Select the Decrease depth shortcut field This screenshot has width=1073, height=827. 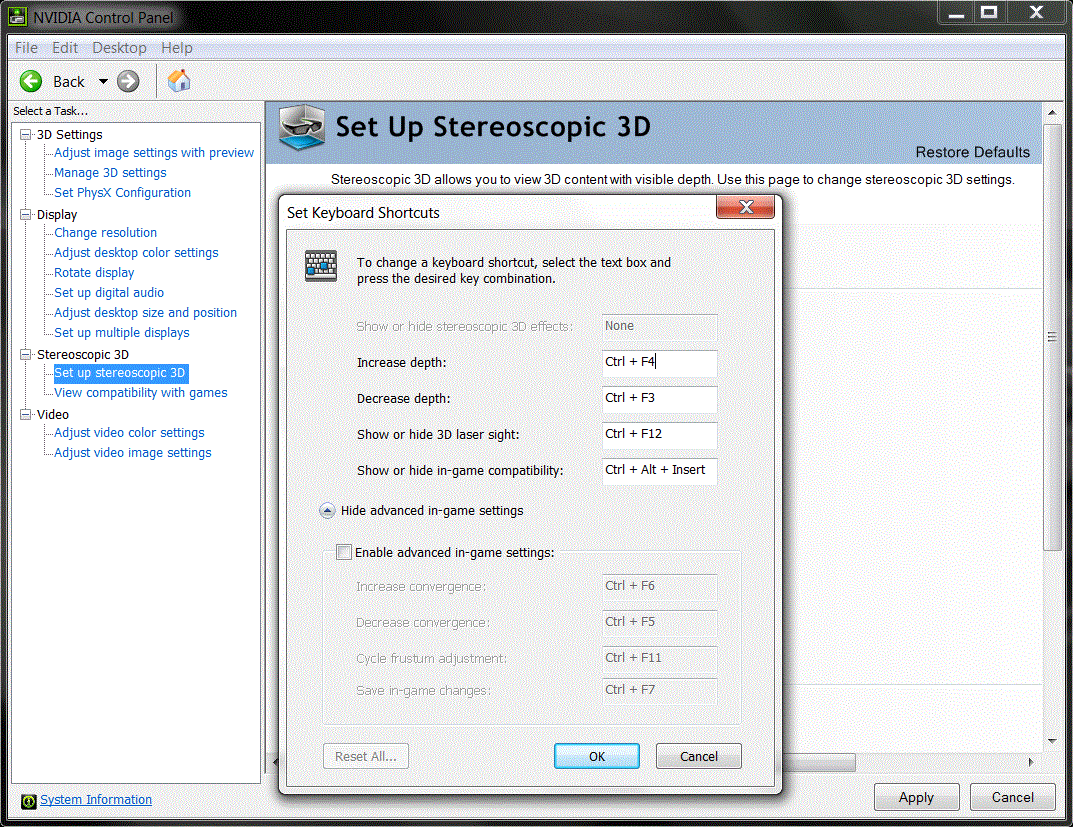pyautogui.click(x=660, y=399)
